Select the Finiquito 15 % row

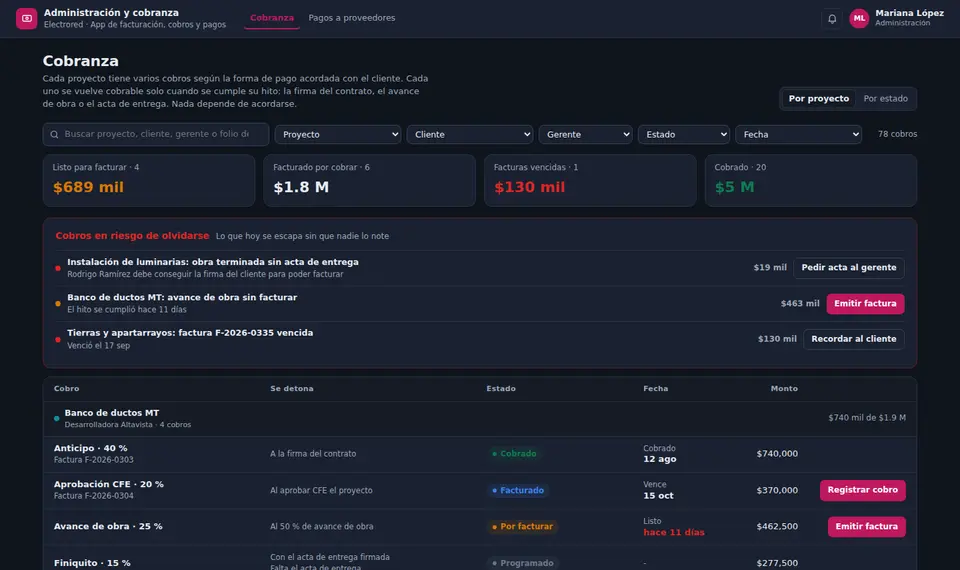(479, 558)
